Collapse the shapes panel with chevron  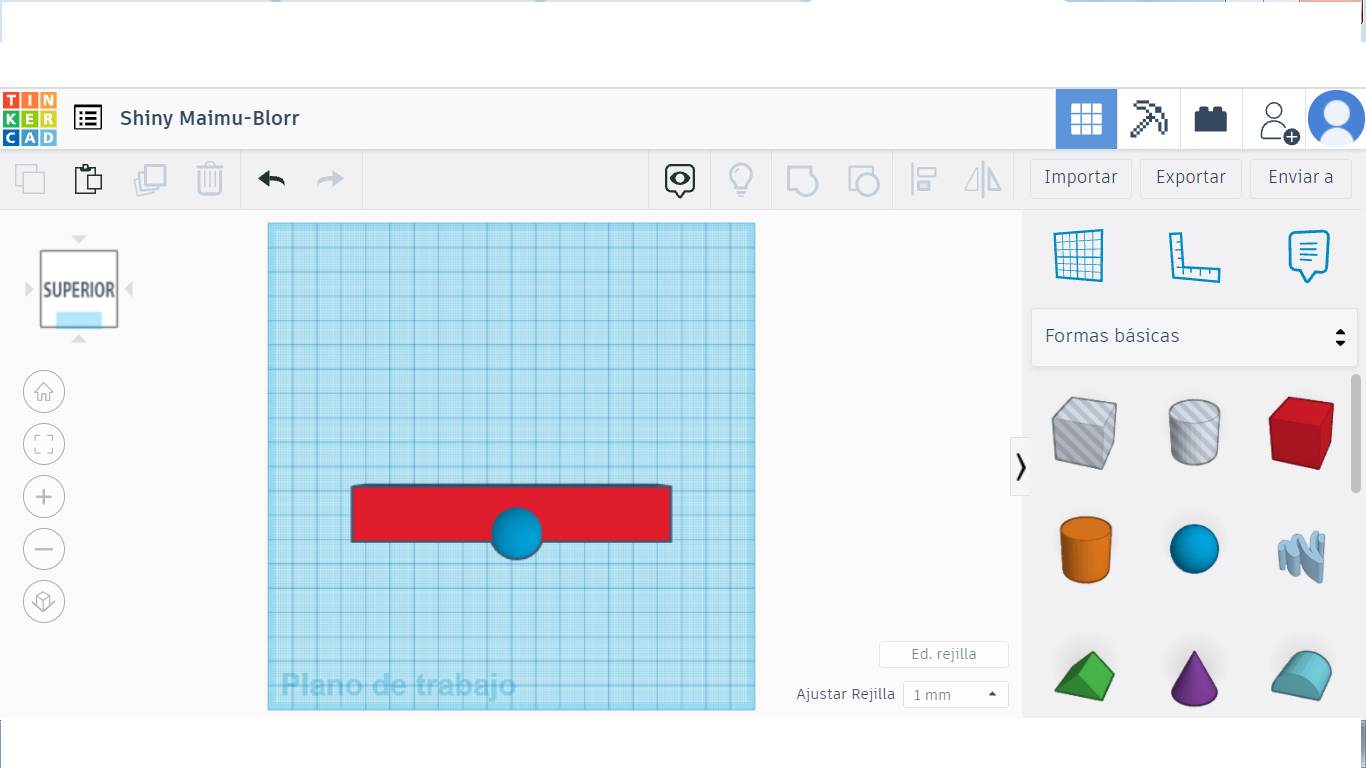(1020, 466)
